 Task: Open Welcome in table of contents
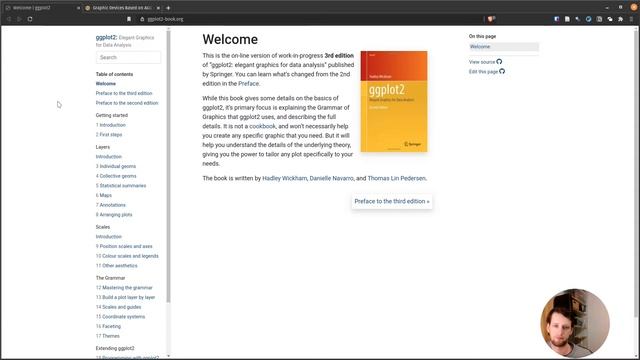tap(106, 84)
